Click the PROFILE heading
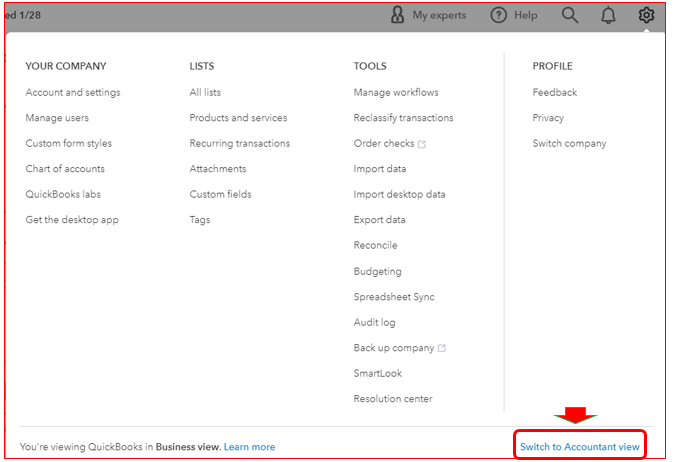The height and width of the screenshot is (462, 675). click(x=552, y=66)
